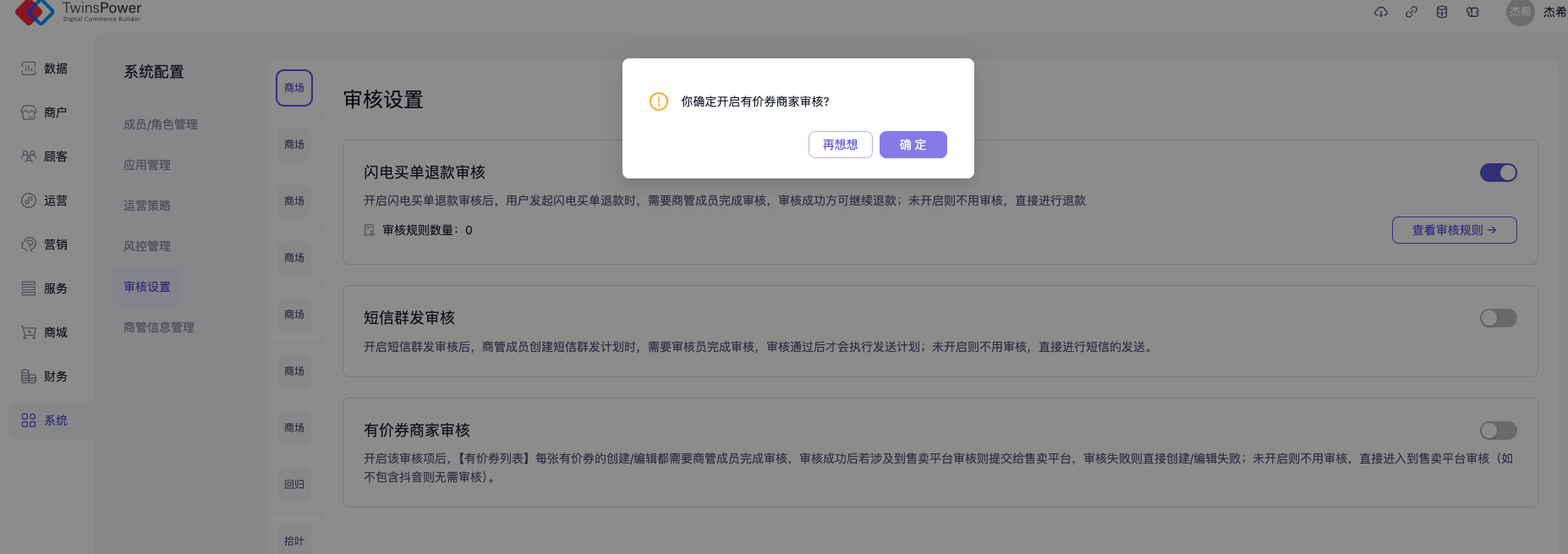Click the chain link icon in header
Image resolution: width=1568 pixels, height=554 pixels.
click(1412, 12)
